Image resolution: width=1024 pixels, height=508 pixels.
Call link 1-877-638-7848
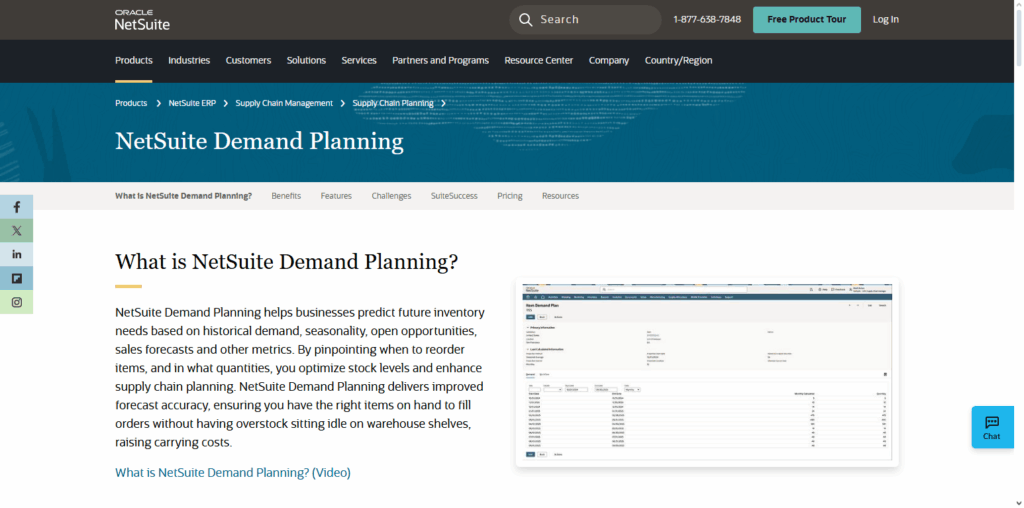click(x=707, y=20)
